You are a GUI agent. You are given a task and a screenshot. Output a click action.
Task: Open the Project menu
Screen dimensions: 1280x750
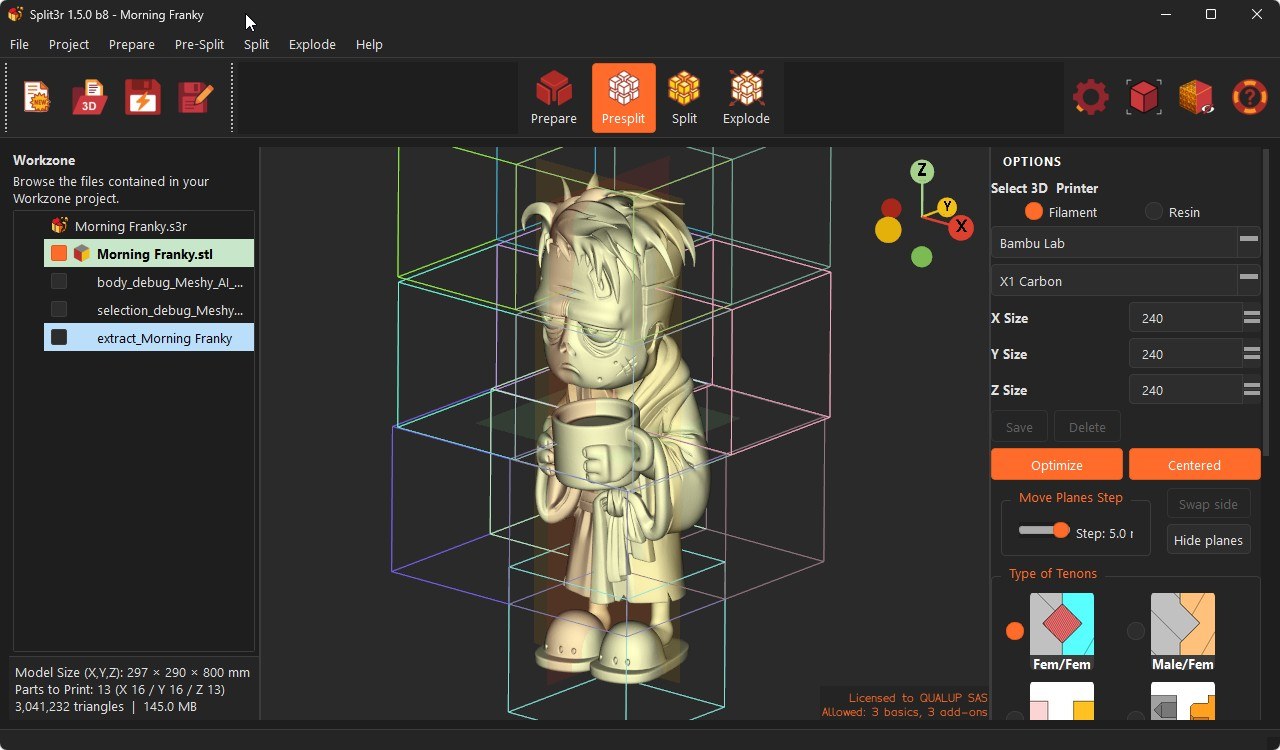pyautogui.click(x=69, y=44)
